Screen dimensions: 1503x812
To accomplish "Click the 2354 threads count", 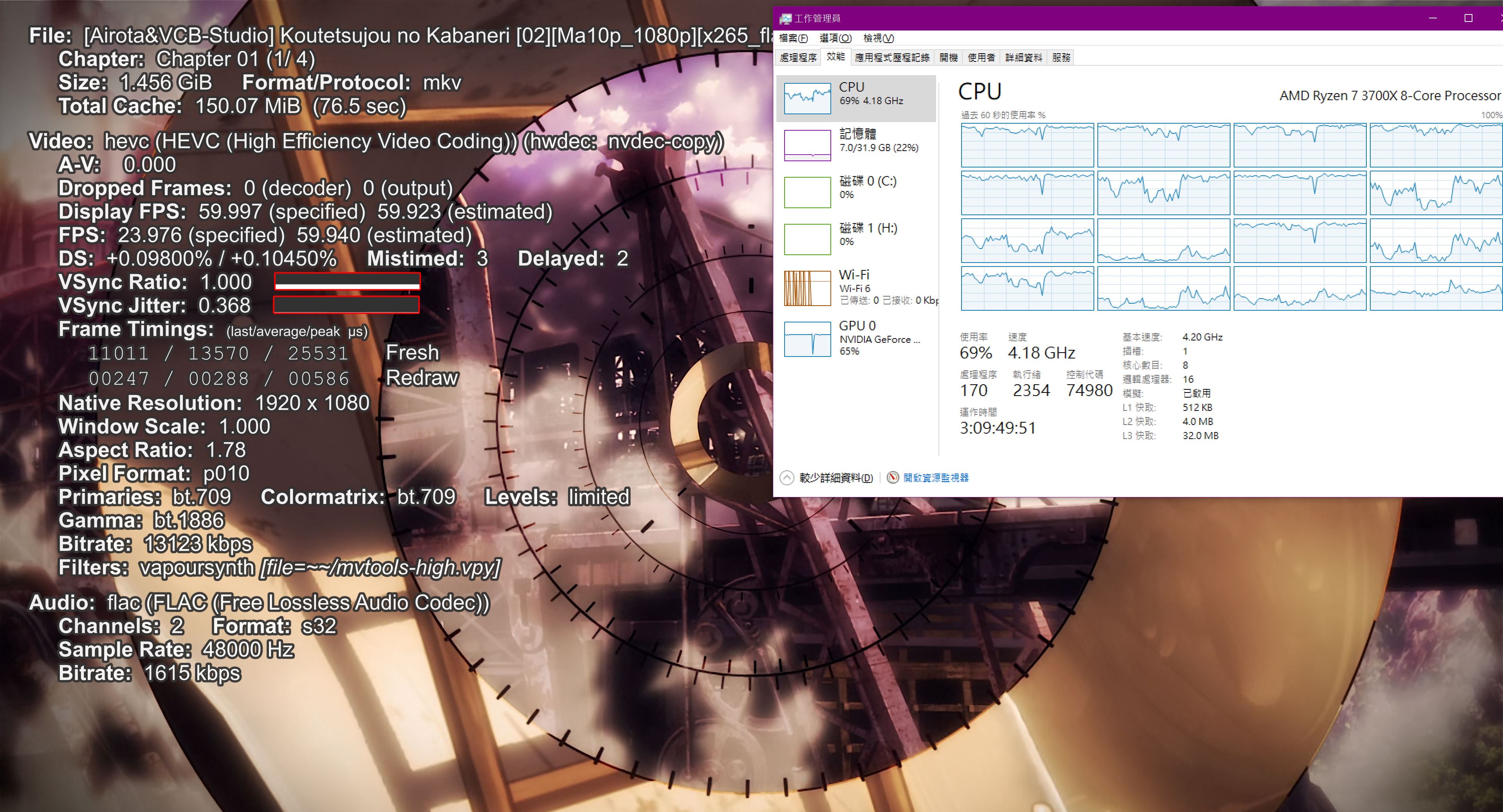I will [x=1031, y=390].
